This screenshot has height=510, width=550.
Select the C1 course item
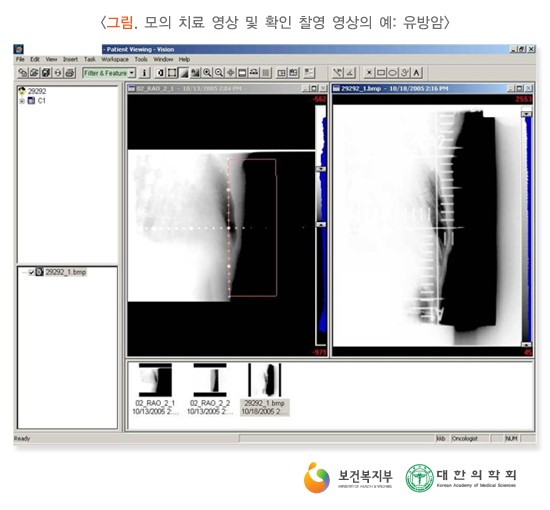pos(41,101)
